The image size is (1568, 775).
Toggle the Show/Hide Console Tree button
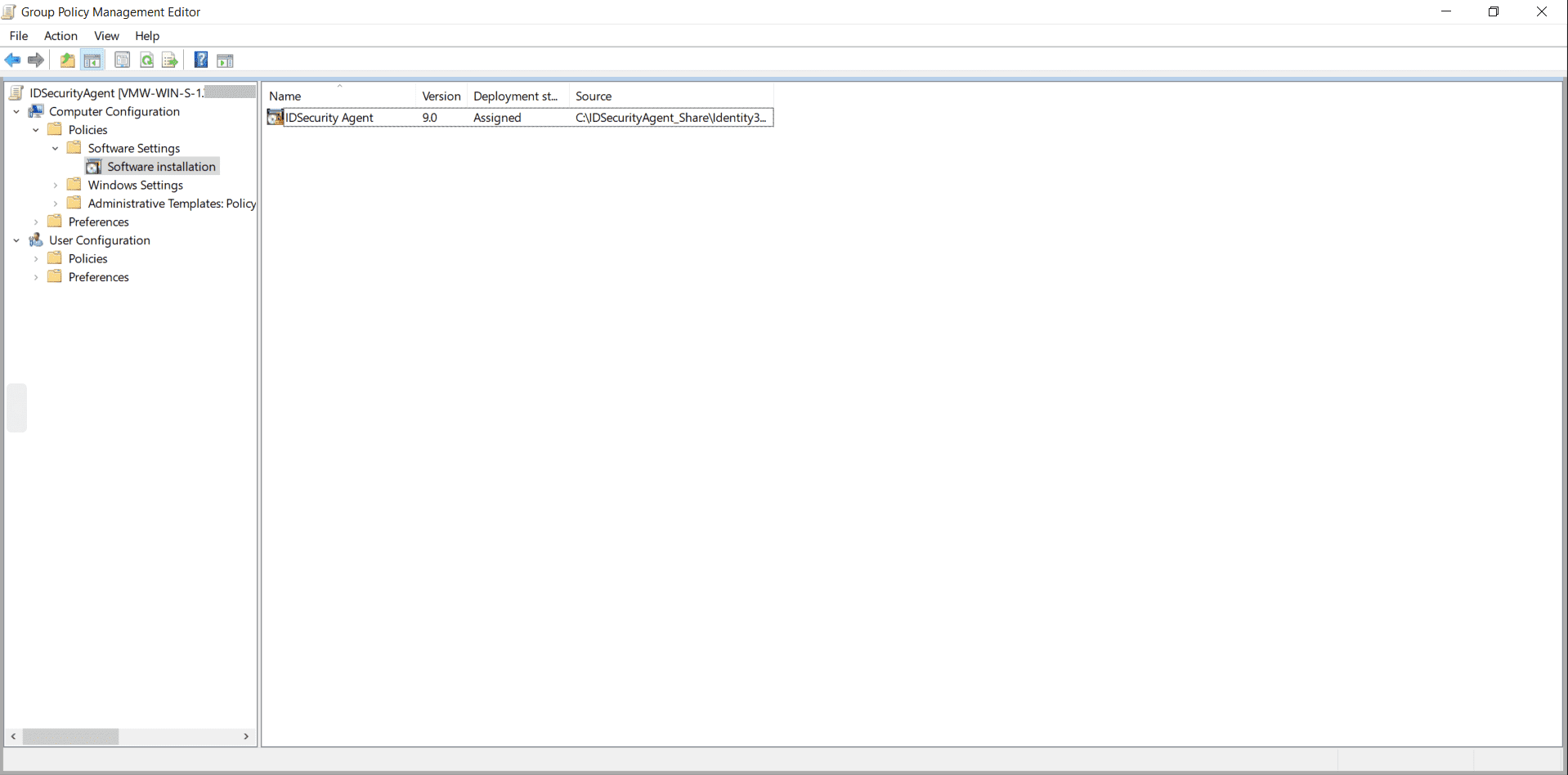tap(92, 60)
